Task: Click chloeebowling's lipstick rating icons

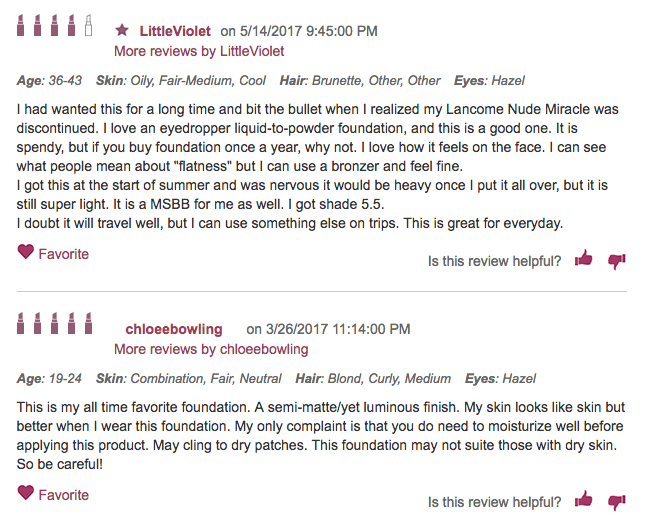Action: (x=55, y=323)
